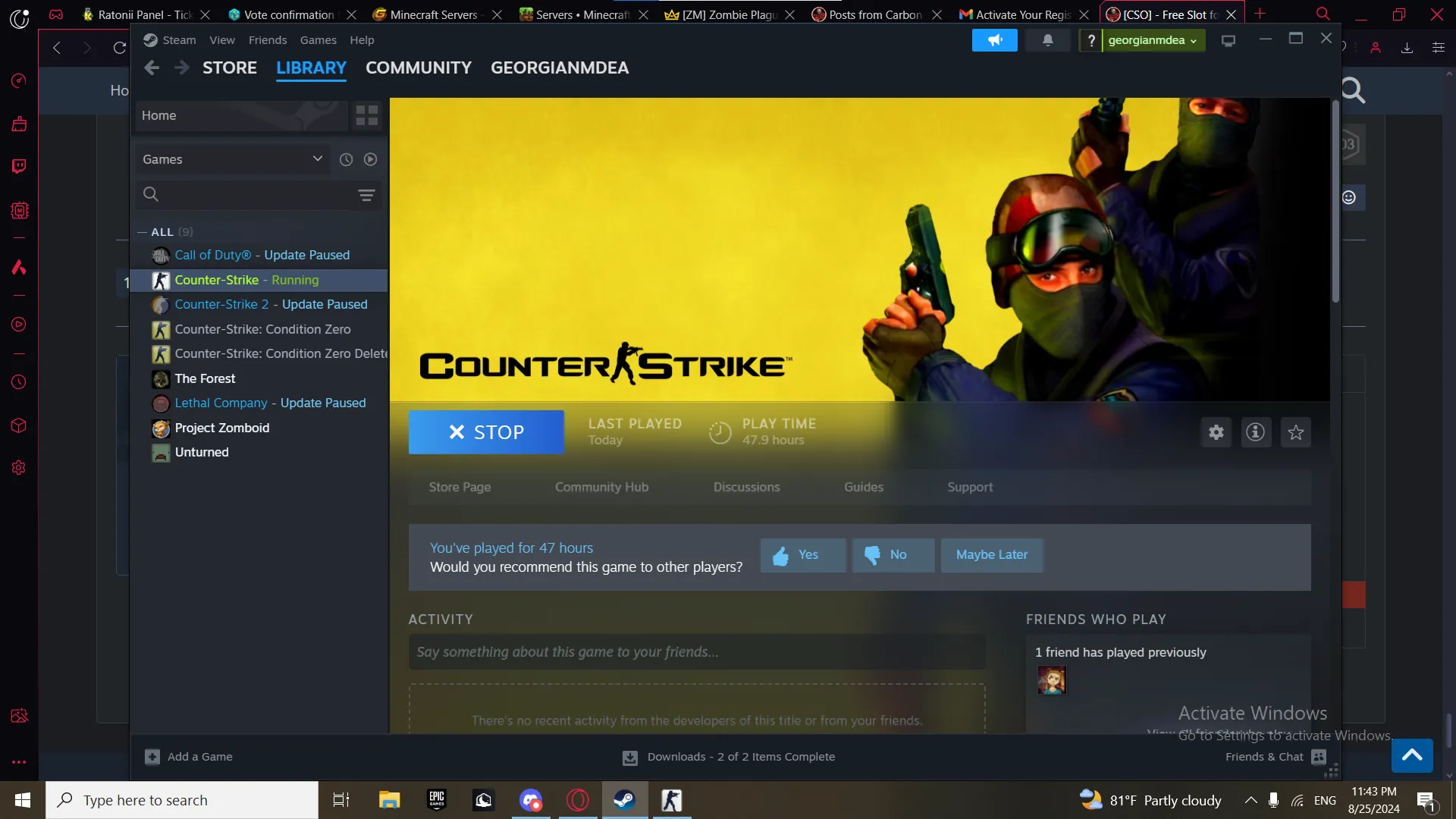Click the browser scroll-to-top arrow button
The image size is (1456, 819).
[x=1412, y=755]
